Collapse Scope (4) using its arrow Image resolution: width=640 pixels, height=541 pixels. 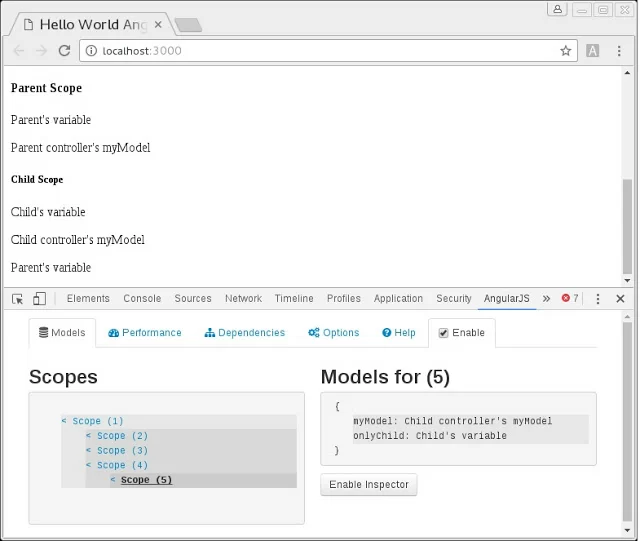click(89, 464)
